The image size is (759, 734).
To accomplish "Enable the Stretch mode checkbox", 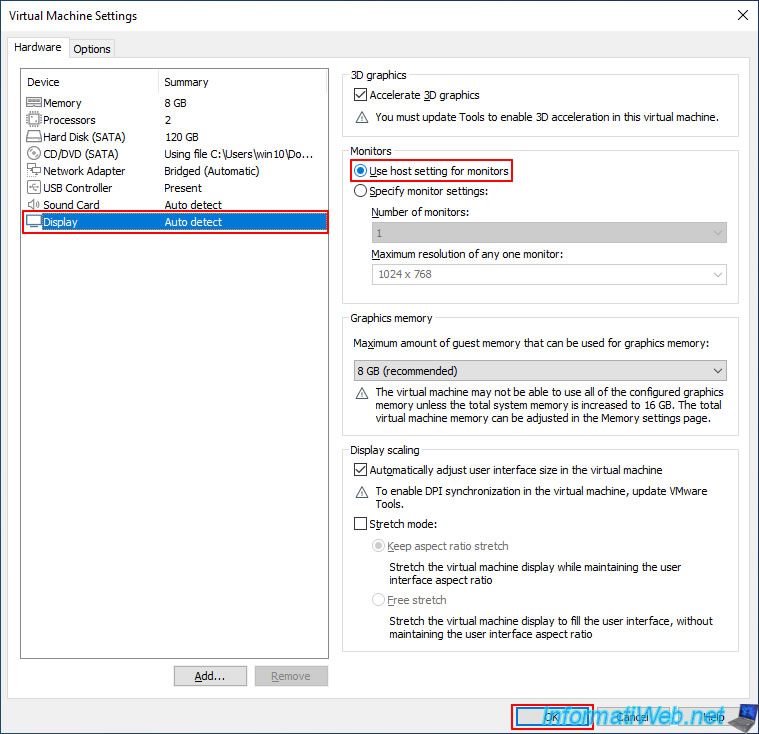I will coord(360,524).
